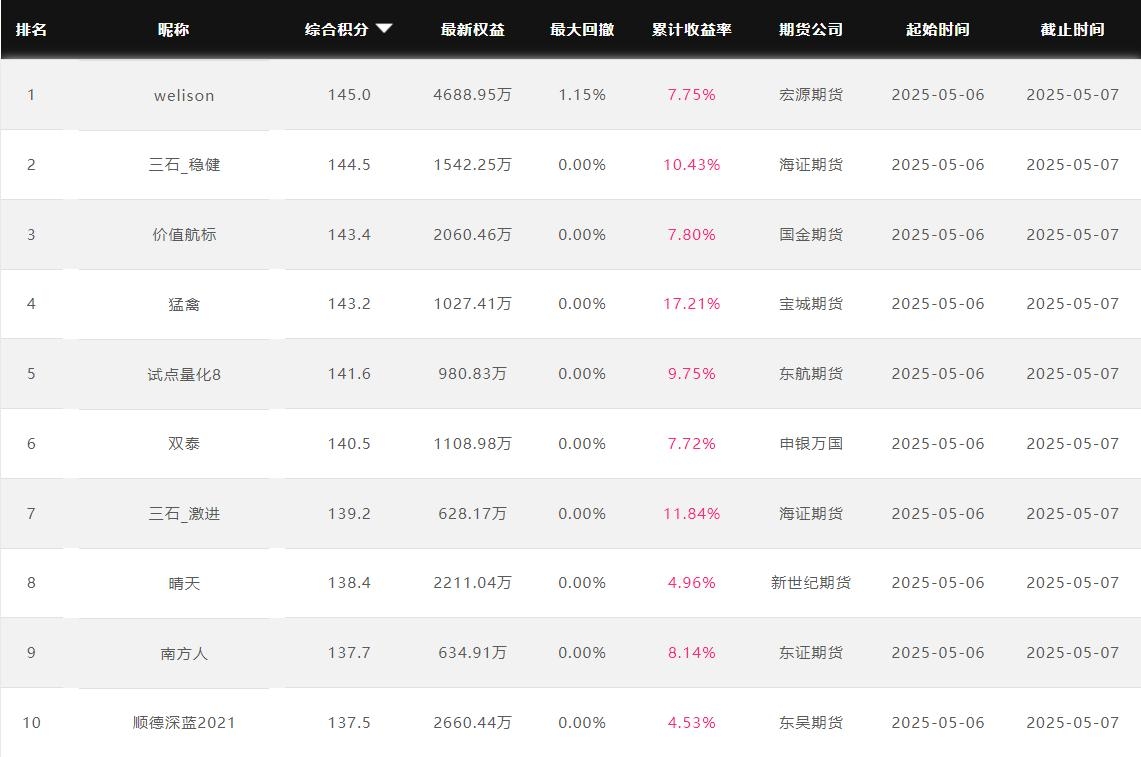
Task: Open trader 双泰 nickname
Action: [184, 443]
